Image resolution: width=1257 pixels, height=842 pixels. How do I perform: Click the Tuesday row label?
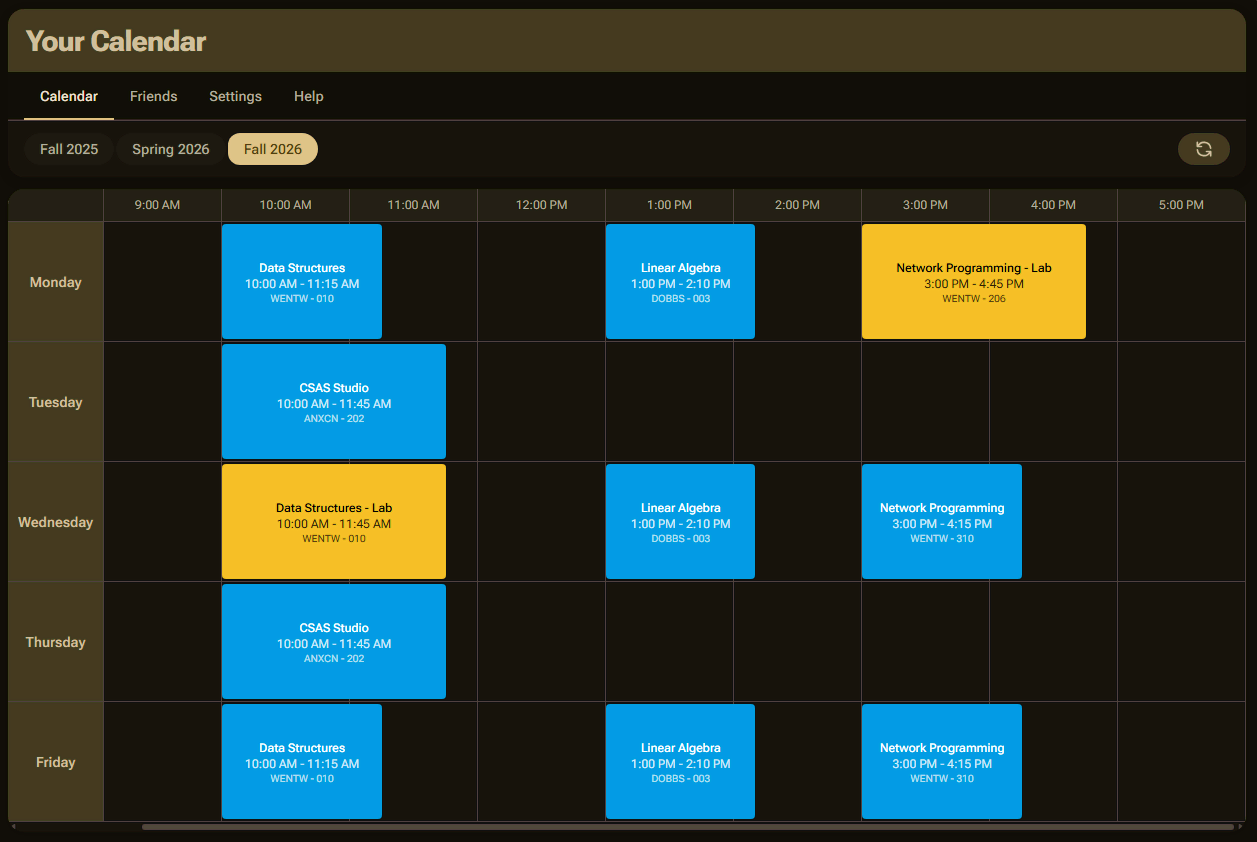[x=56, y=402]
